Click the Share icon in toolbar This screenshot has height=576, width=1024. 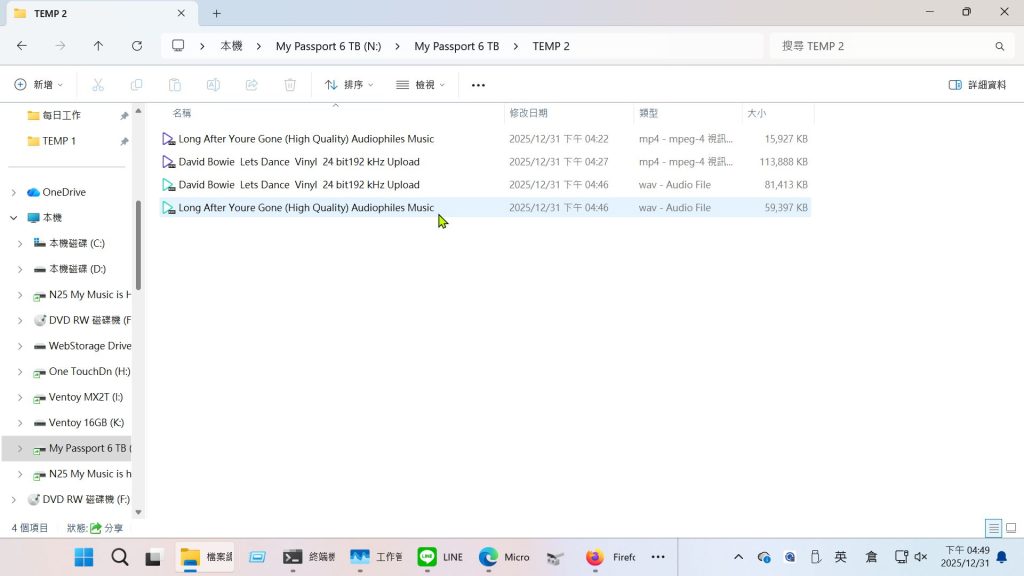(251, 85)
